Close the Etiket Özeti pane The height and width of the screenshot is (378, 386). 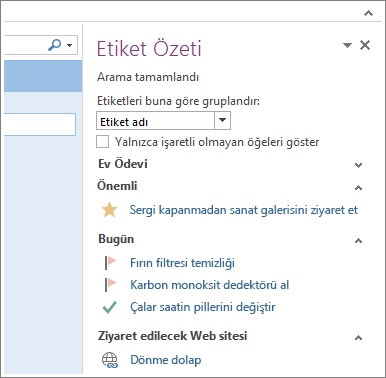[x=365, y=45]
